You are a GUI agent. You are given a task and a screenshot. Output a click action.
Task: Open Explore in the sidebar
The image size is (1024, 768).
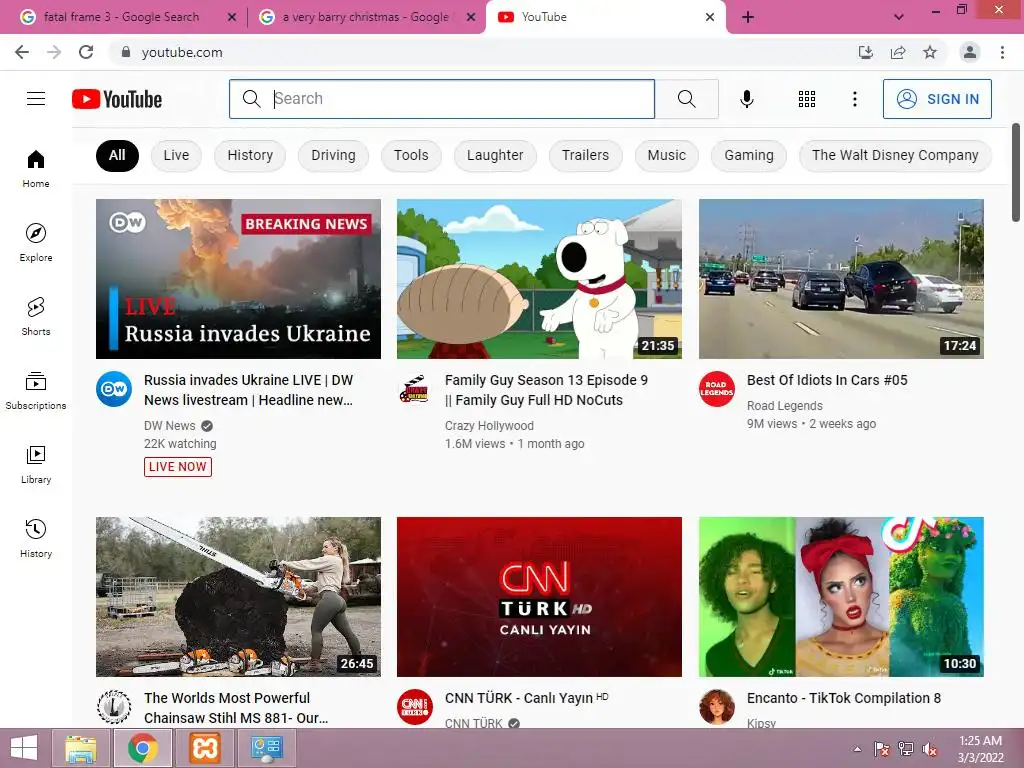pyautogui.click(x=36, y=242)
